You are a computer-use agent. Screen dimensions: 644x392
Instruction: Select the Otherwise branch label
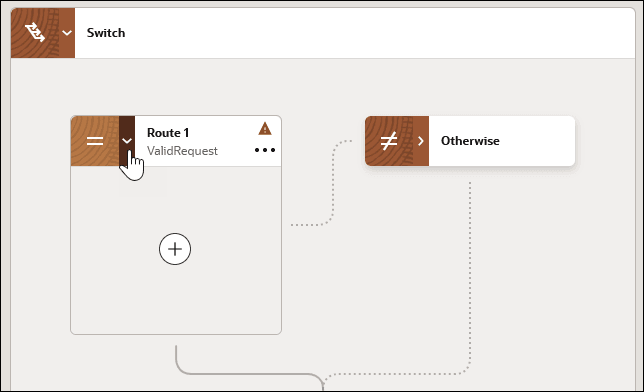470,141
